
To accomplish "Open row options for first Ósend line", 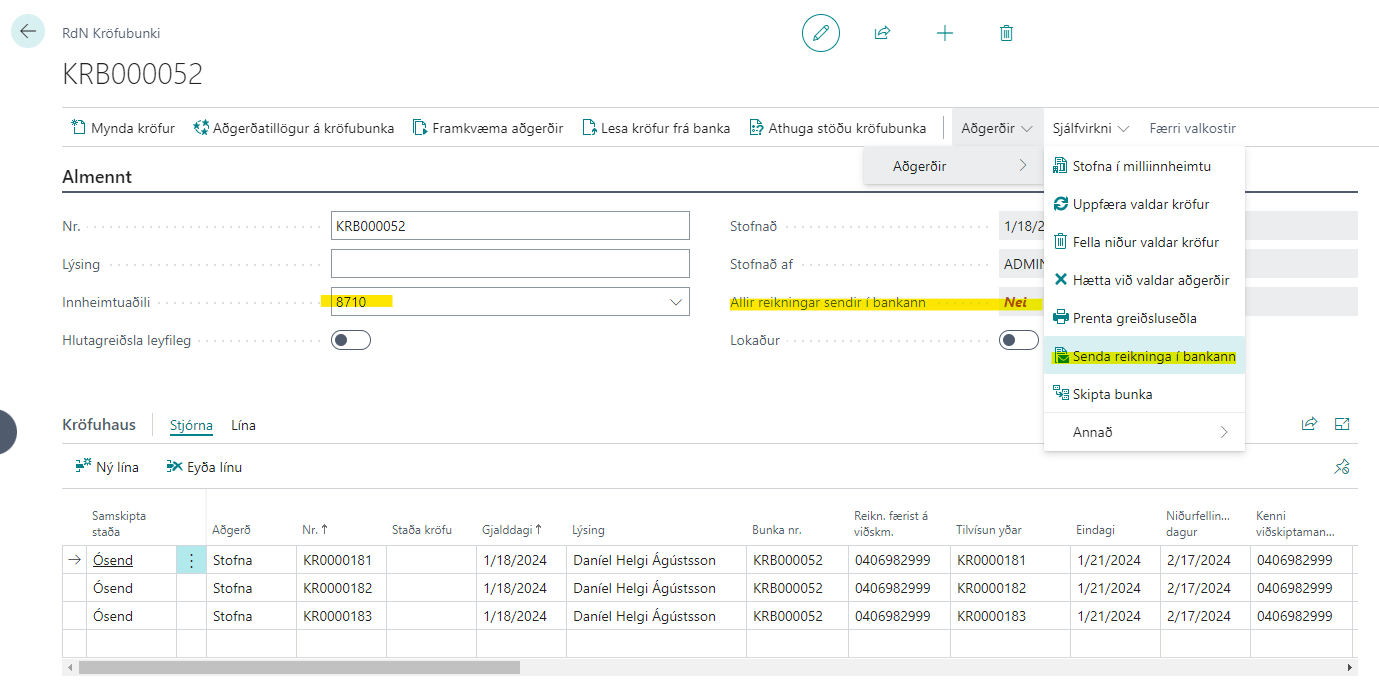I will 191,560.
